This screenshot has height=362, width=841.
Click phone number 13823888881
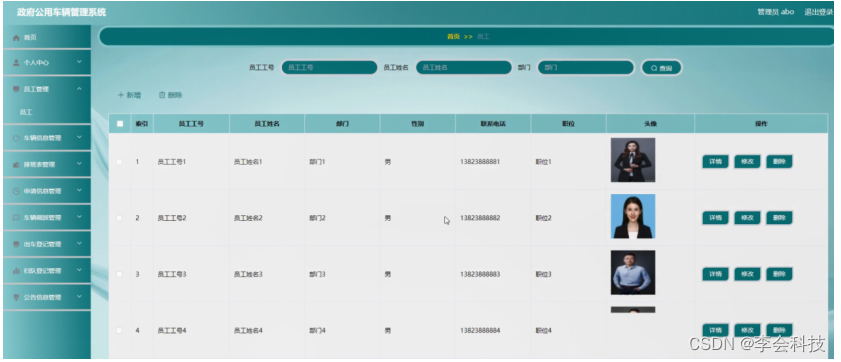point(480,161)
